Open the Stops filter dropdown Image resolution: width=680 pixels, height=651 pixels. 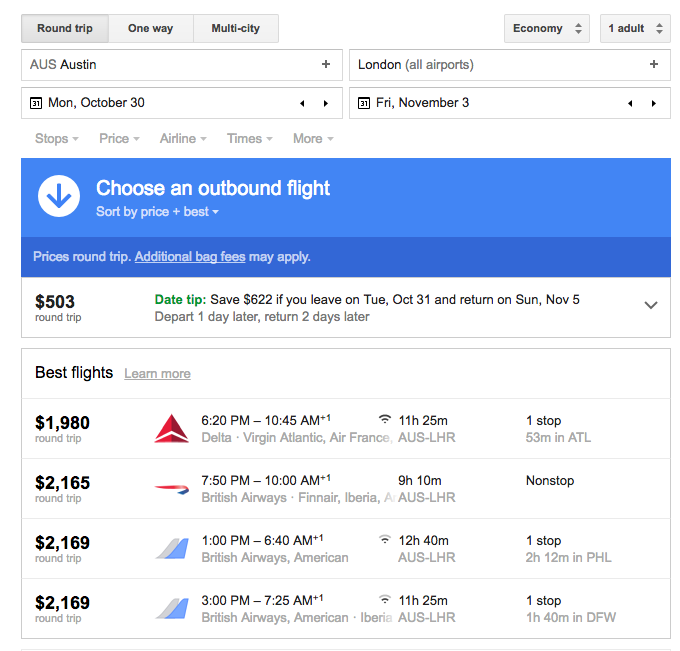(56, 139)
